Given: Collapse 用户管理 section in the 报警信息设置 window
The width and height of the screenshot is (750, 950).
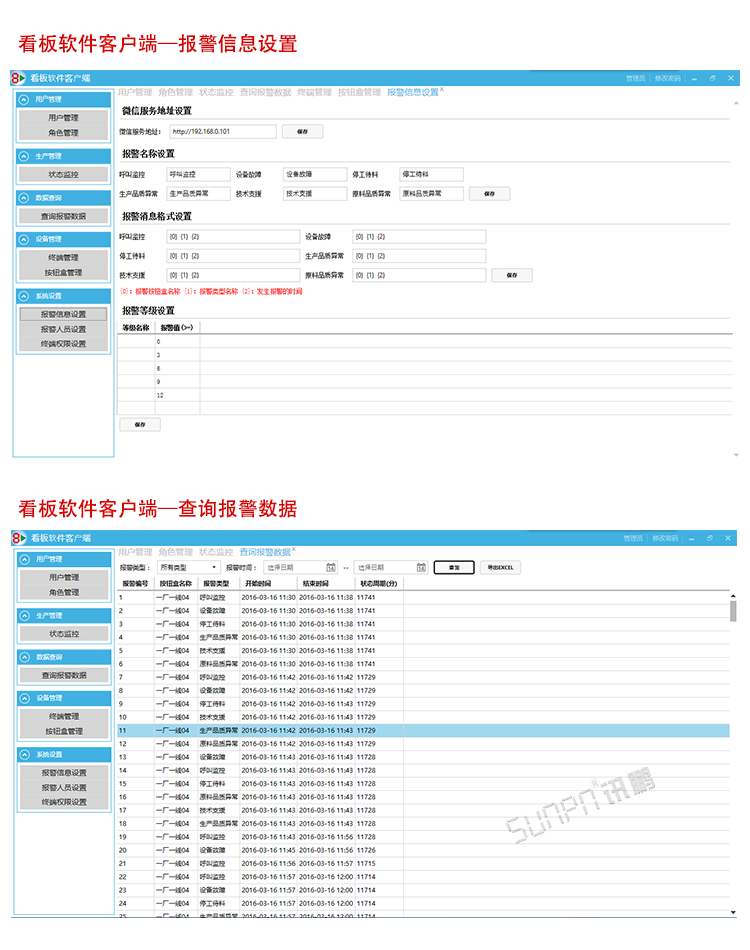Looking at the screenshot, I should [24, 99].
